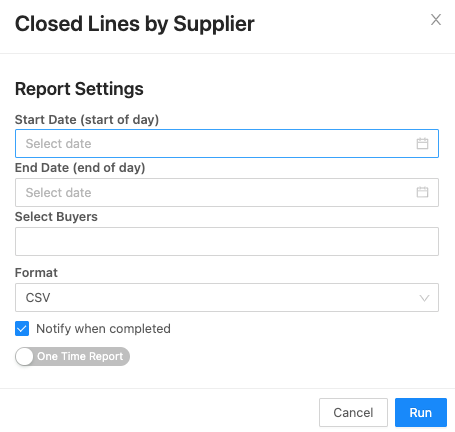Open the End Date calendar icon
Image resolution: width=455 pixels, height=432 pixels.
(x=422, y=192)
